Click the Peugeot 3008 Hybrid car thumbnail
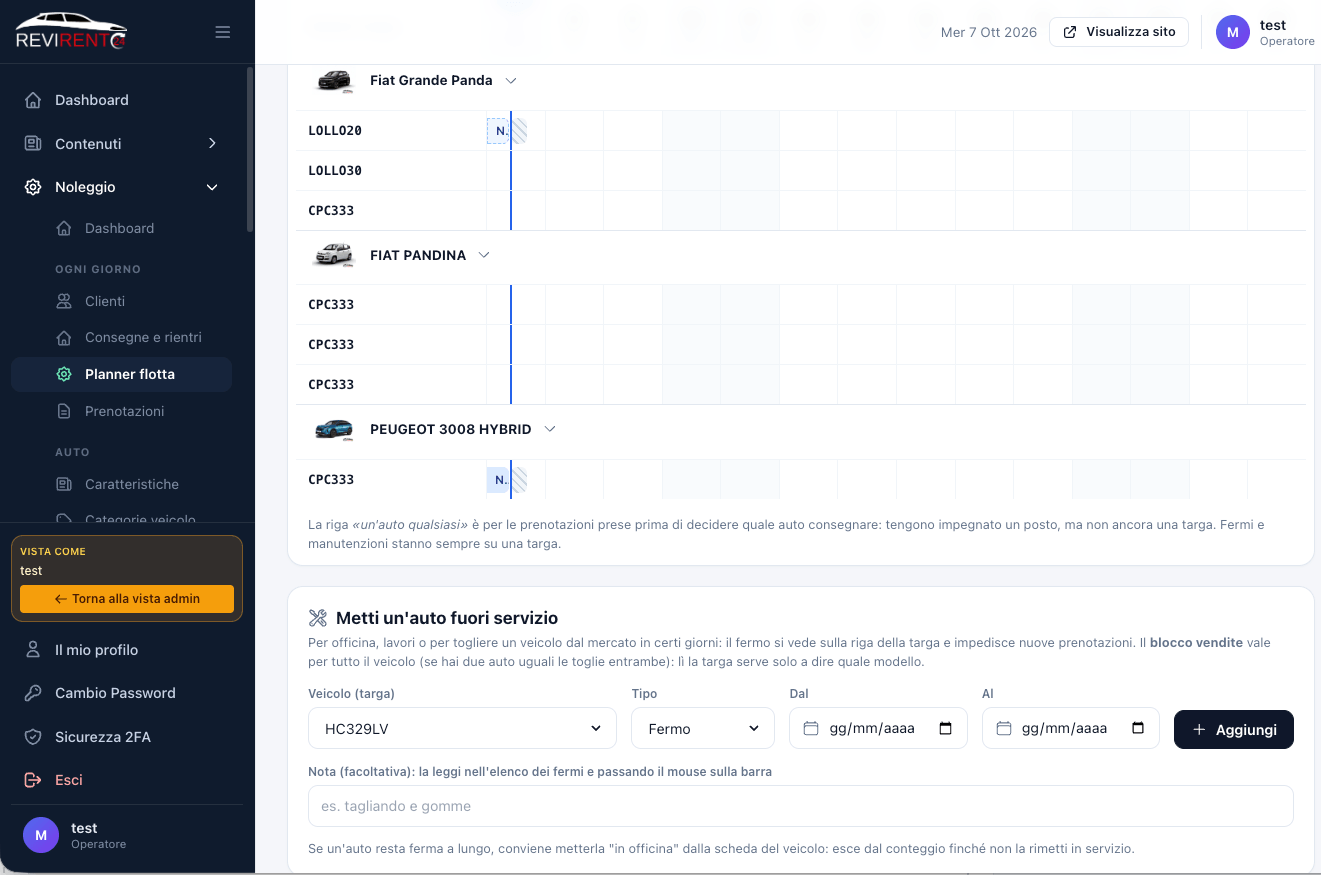 335,429
